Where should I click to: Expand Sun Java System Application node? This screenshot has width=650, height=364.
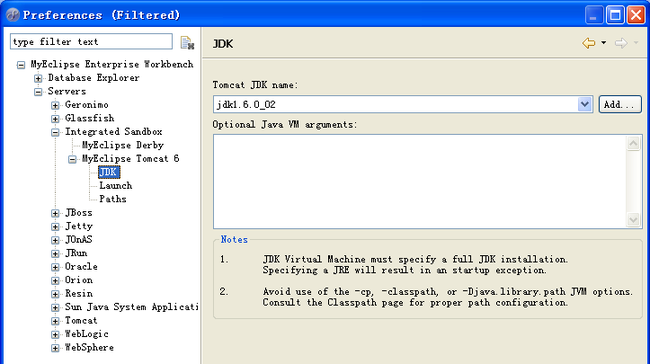click(x=55, y=308)
